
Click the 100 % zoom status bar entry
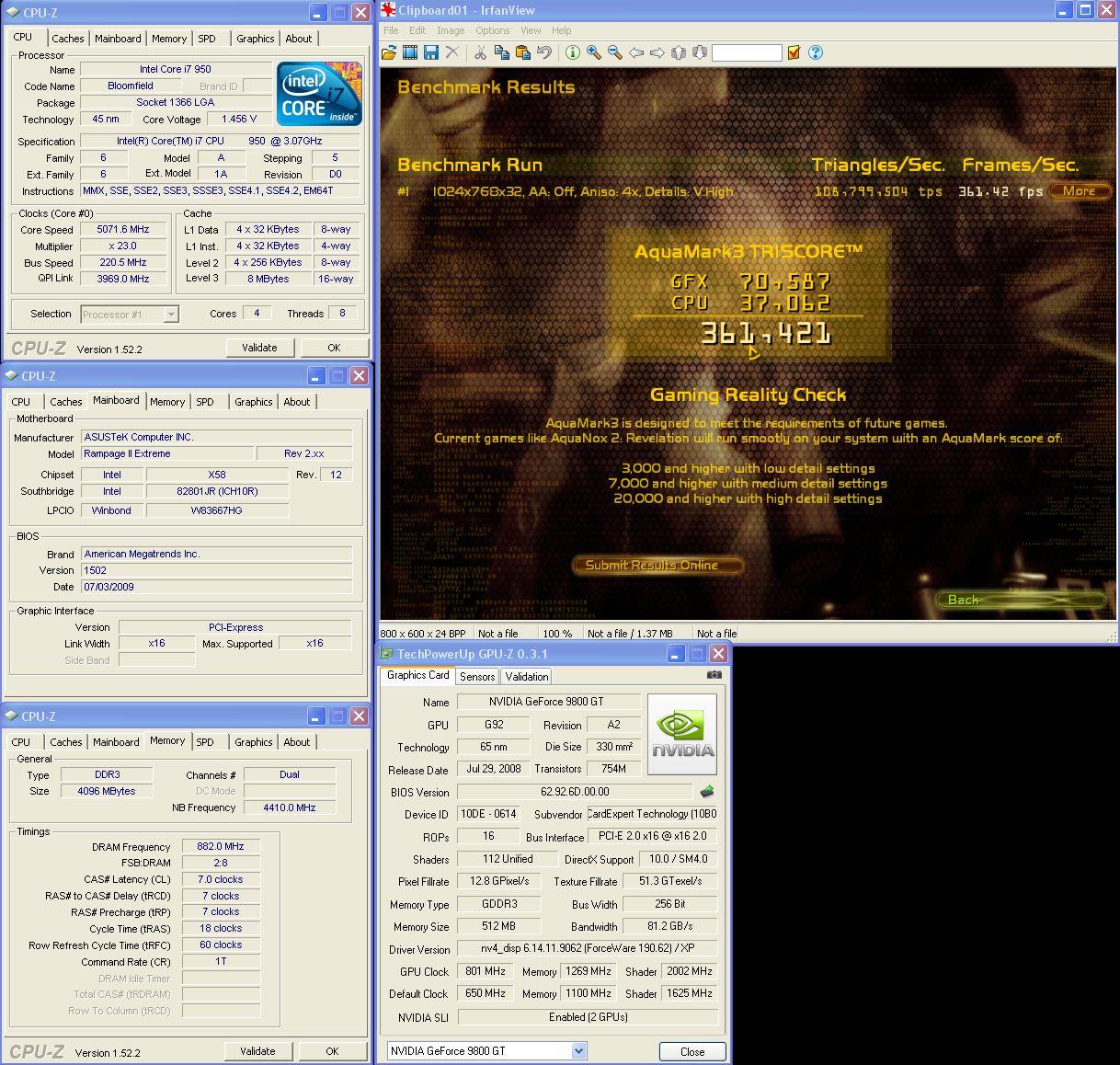557,633
